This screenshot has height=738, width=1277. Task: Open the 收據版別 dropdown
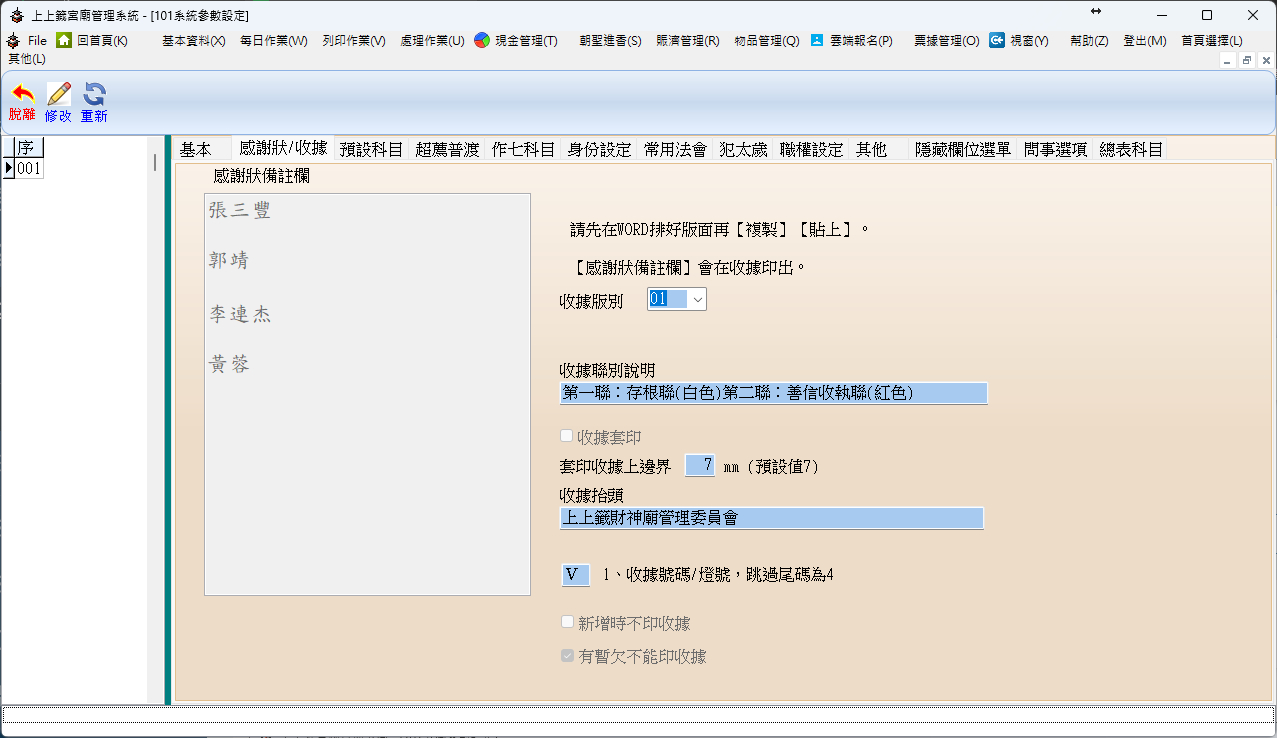point(696,298)
